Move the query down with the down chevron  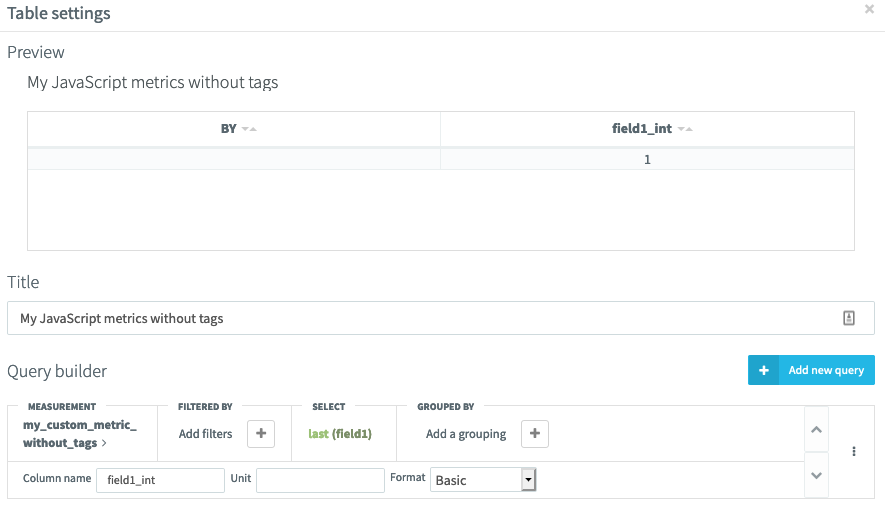click(x=817, y=475)
